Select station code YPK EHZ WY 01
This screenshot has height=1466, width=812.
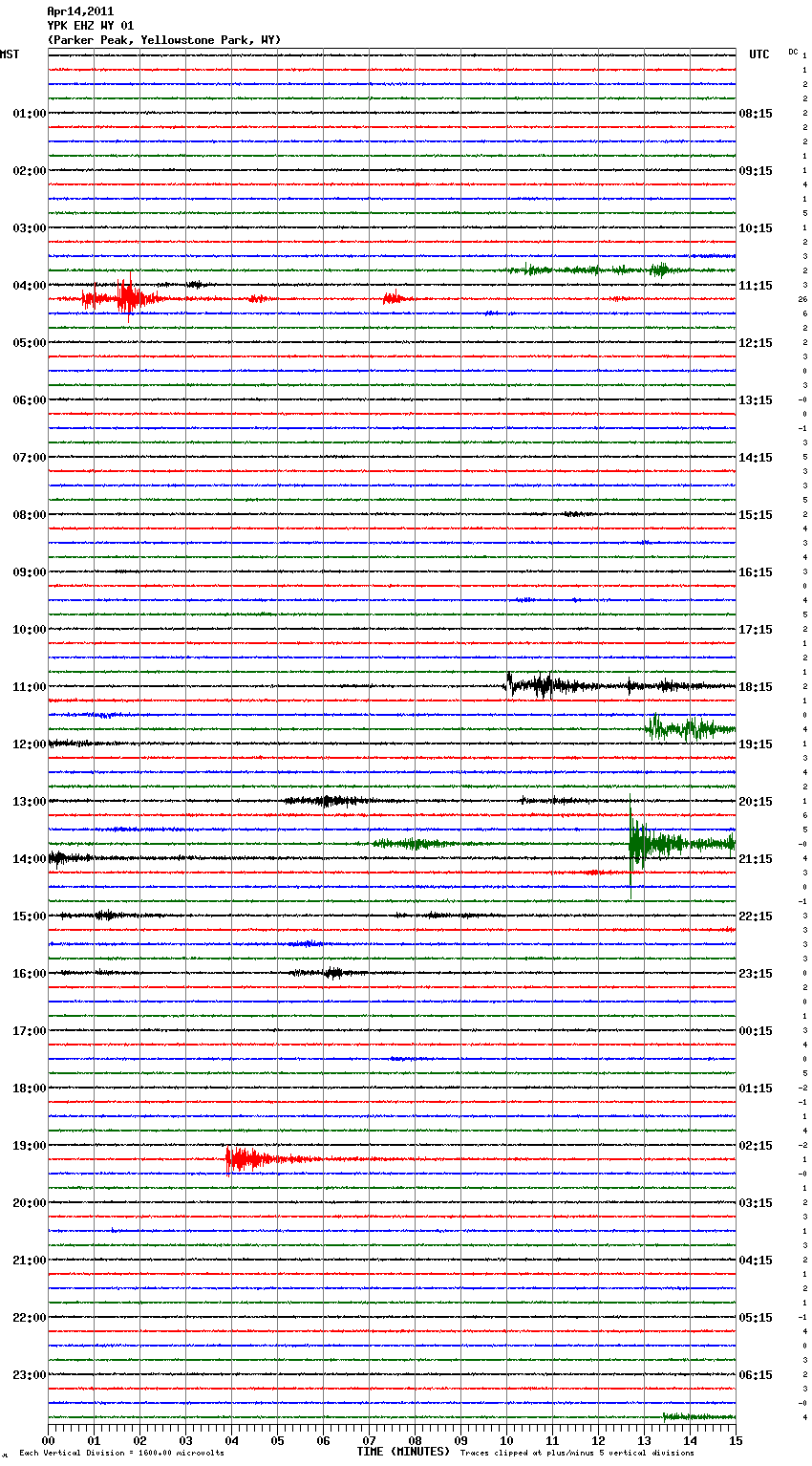coord(91,26)
